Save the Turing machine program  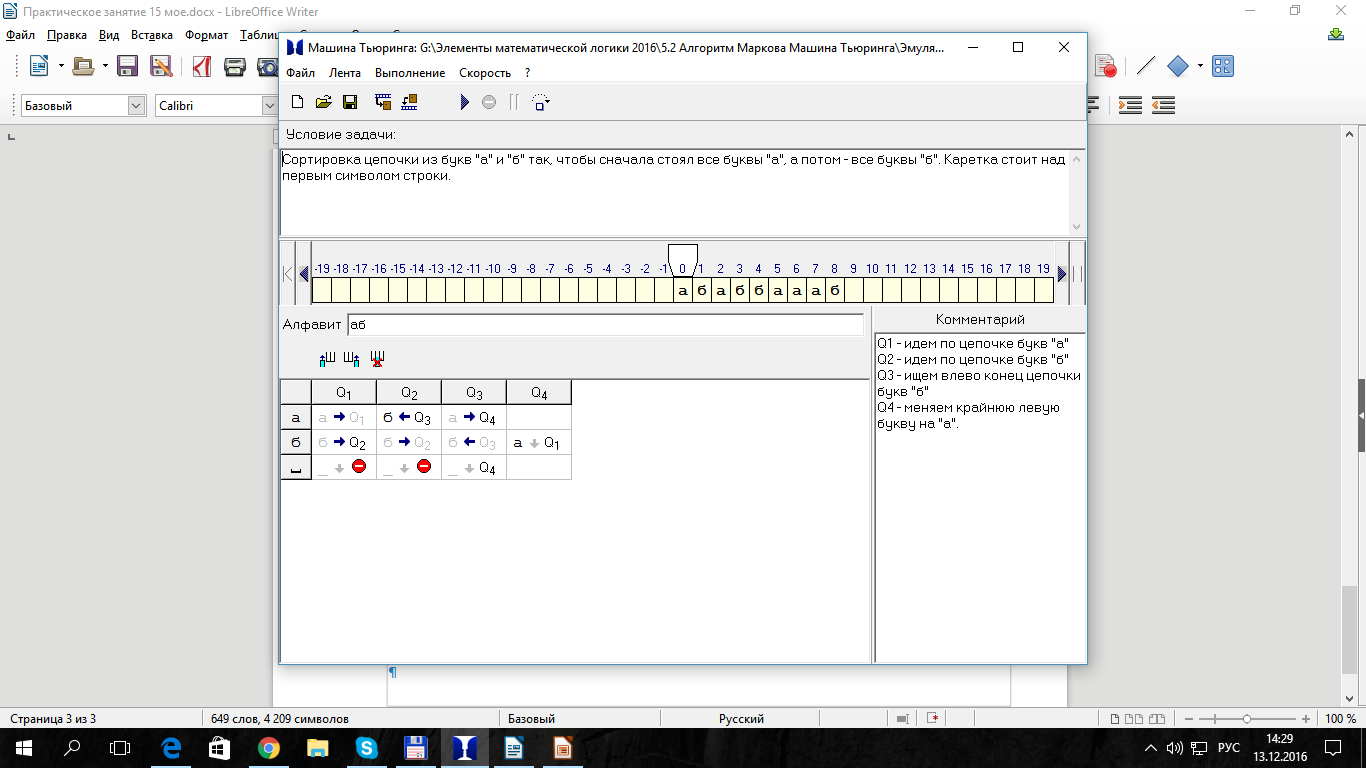tap(350, 102)
